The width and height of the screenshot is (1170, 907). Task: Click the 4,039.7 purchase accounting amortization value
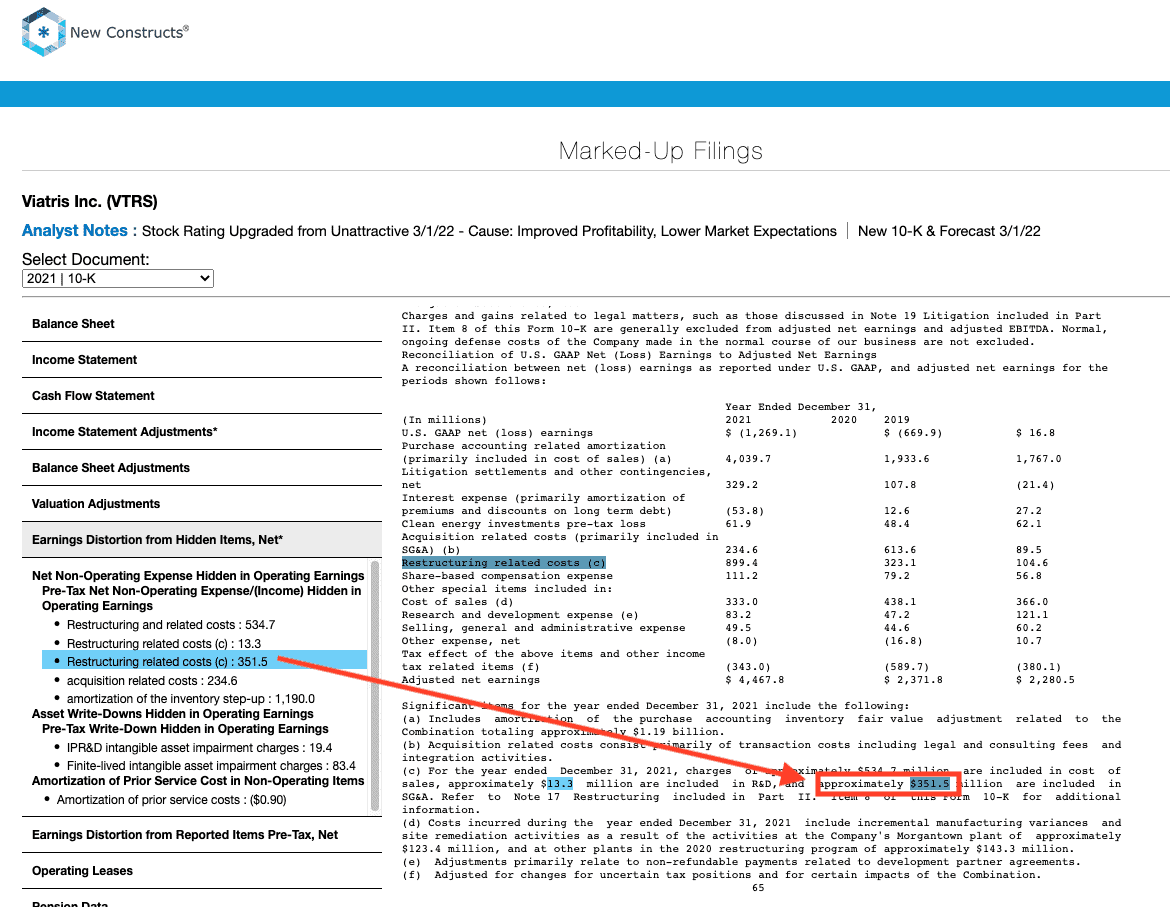748,459
